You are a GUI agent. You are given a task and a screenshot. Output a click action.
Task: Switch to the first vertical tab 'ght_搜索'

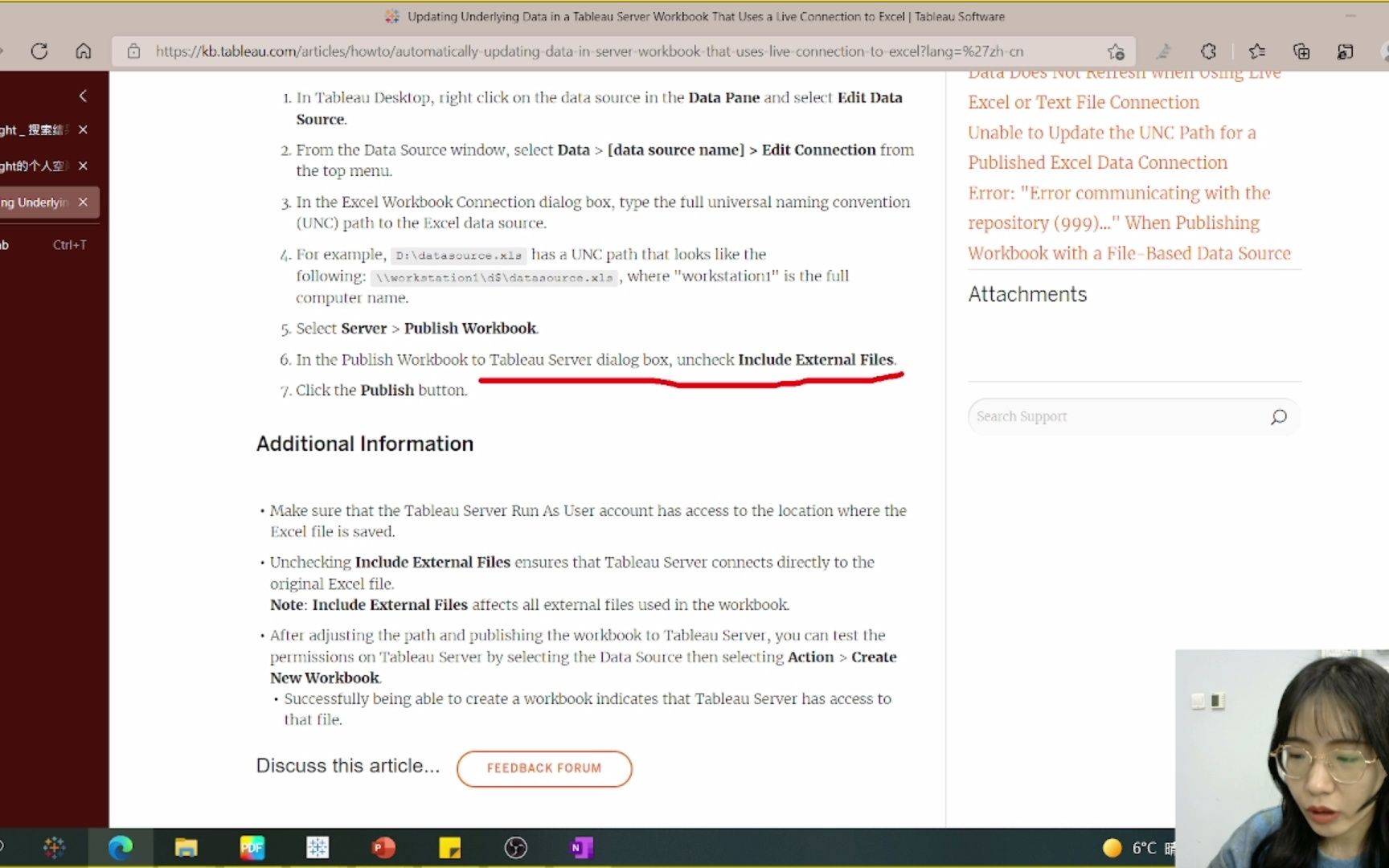[x=36, y=129]
